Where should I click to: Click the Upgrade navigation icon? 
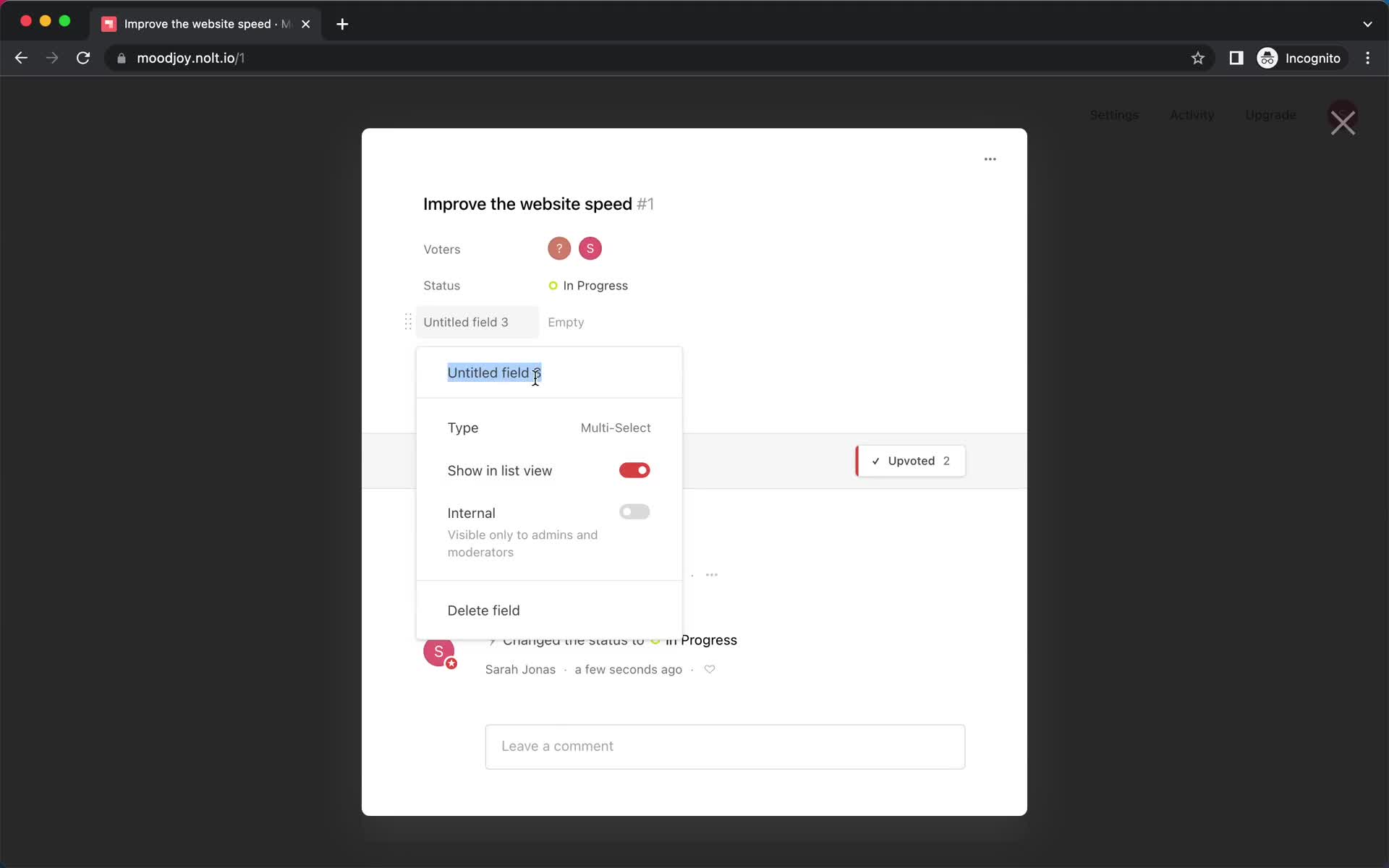(x=1270, y=114)
